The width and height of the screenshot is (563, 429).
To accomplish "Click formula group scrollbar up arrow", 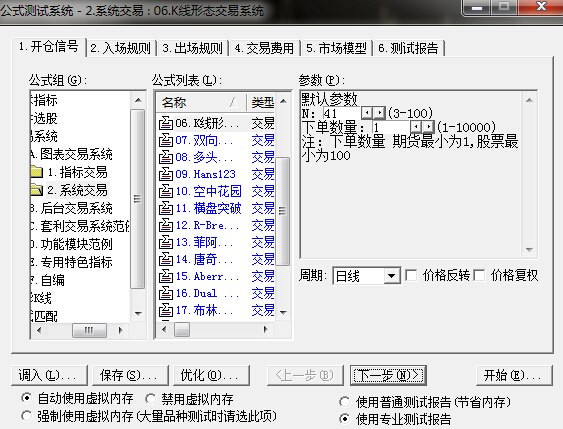I will tap(138, 100).
